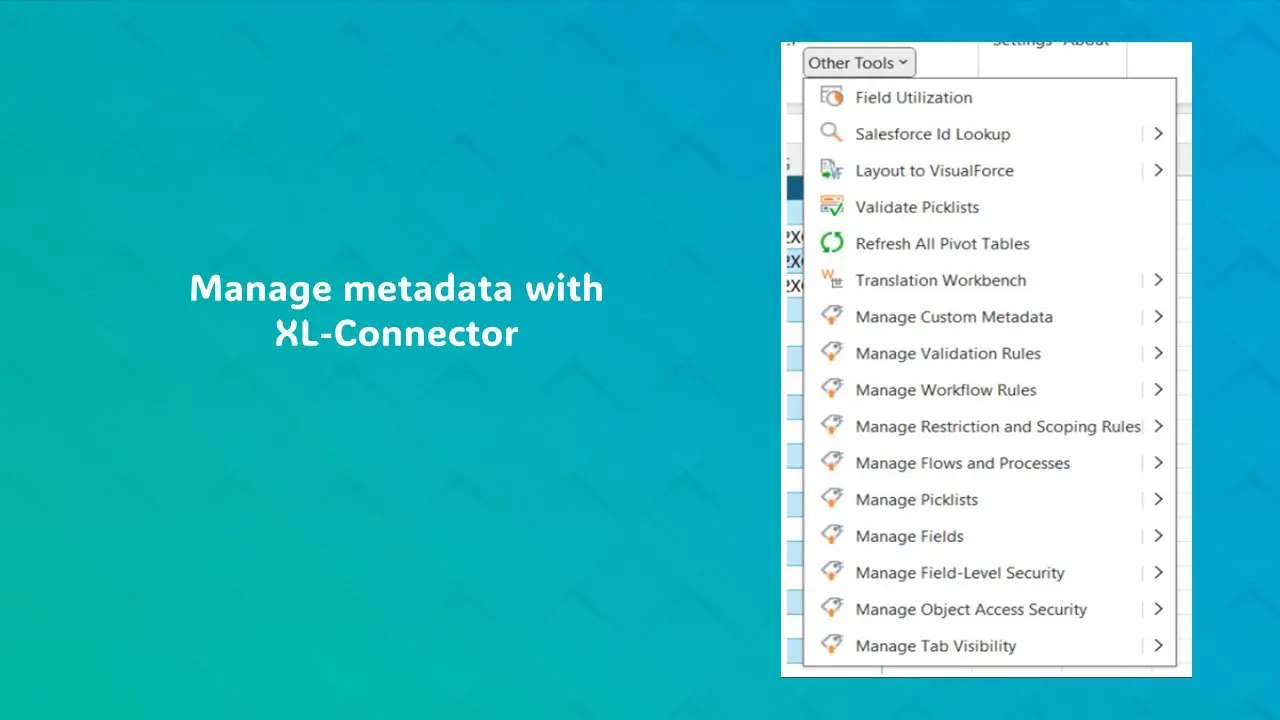The width and height of the screenshot is (1280, 720).
Task: Click the Manage Custom Metadata tag icon
Action: 831,316
